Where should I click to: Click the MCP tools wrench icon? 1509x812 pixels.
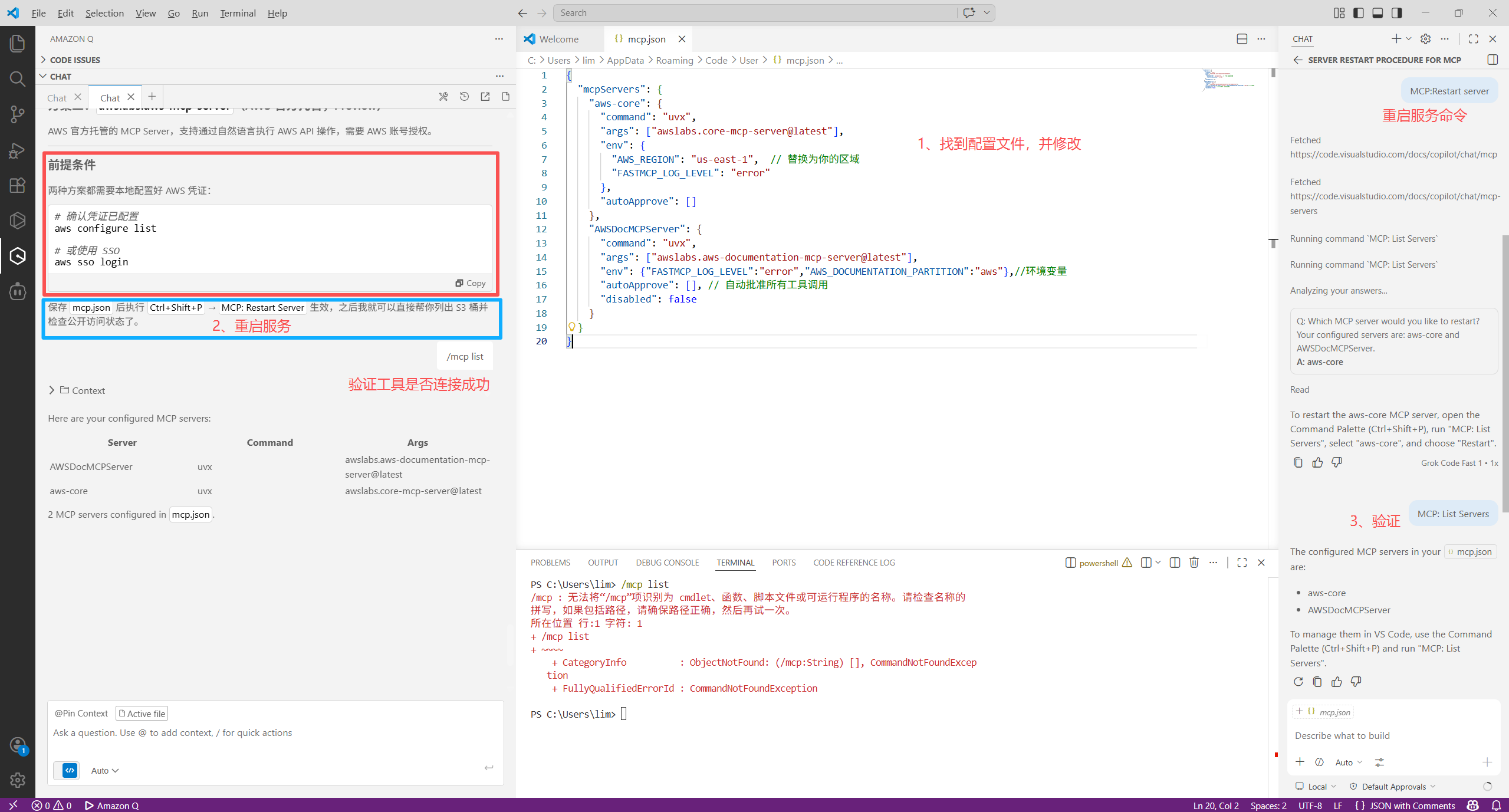[x=443, y=97]
